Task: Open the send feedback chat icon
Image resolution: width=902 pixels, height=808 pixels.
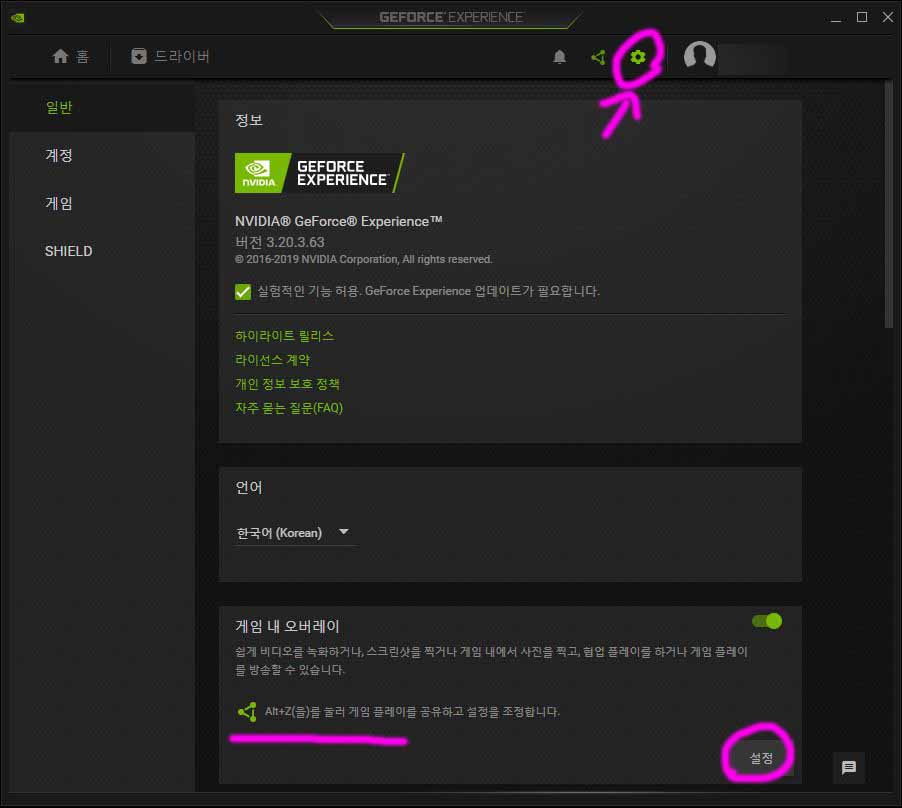Action: pyautogui.click(x=849, y=767)
